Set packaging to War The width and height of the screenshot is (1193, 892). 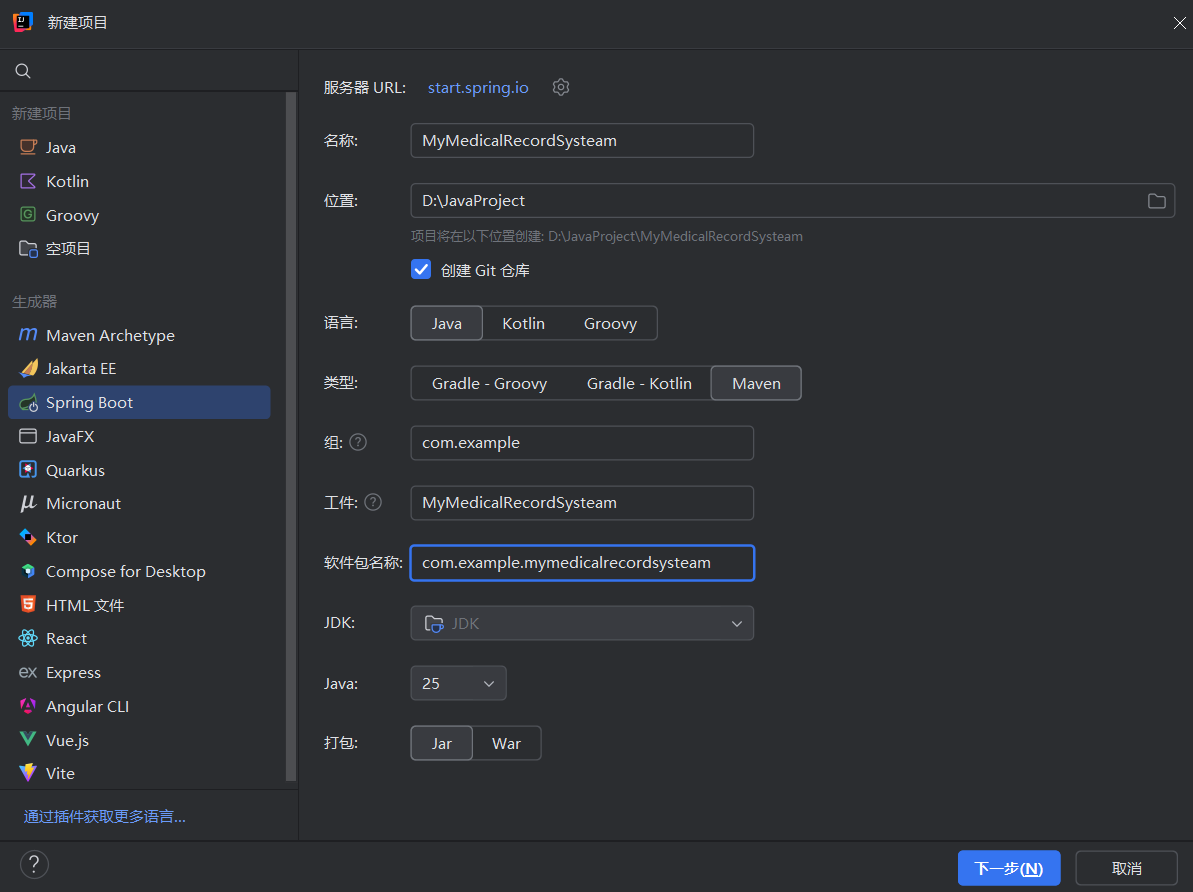[x=506, y=743]
